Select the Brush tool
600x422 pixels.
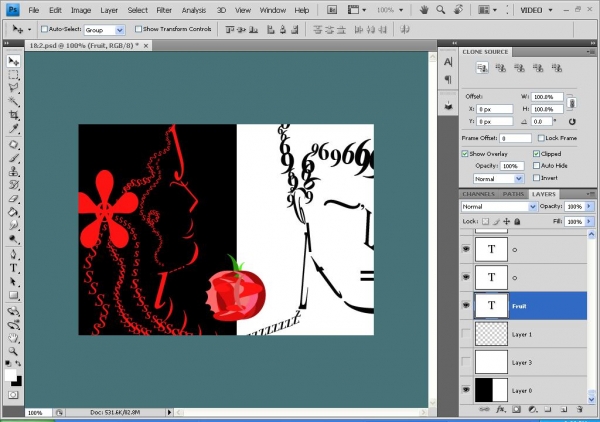tap(13, 158)
